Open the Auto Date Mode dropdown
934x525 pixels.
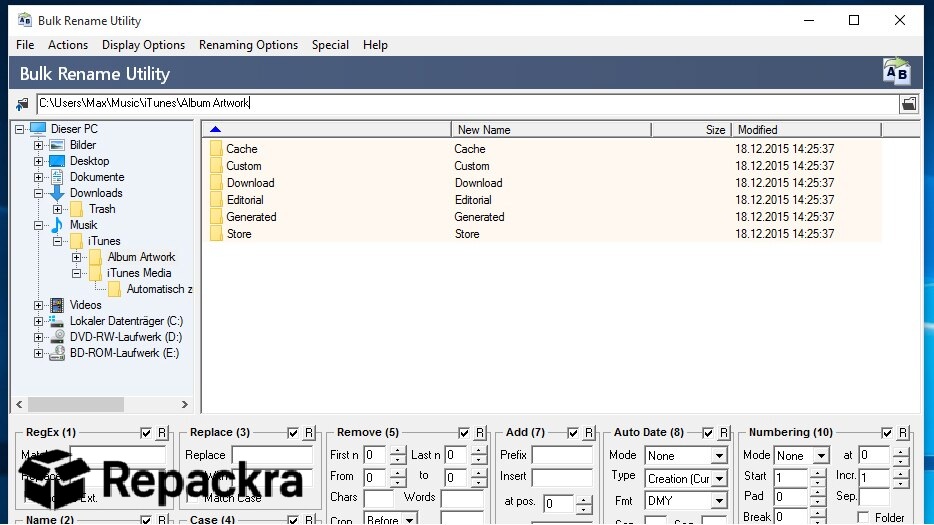(720, 456)
